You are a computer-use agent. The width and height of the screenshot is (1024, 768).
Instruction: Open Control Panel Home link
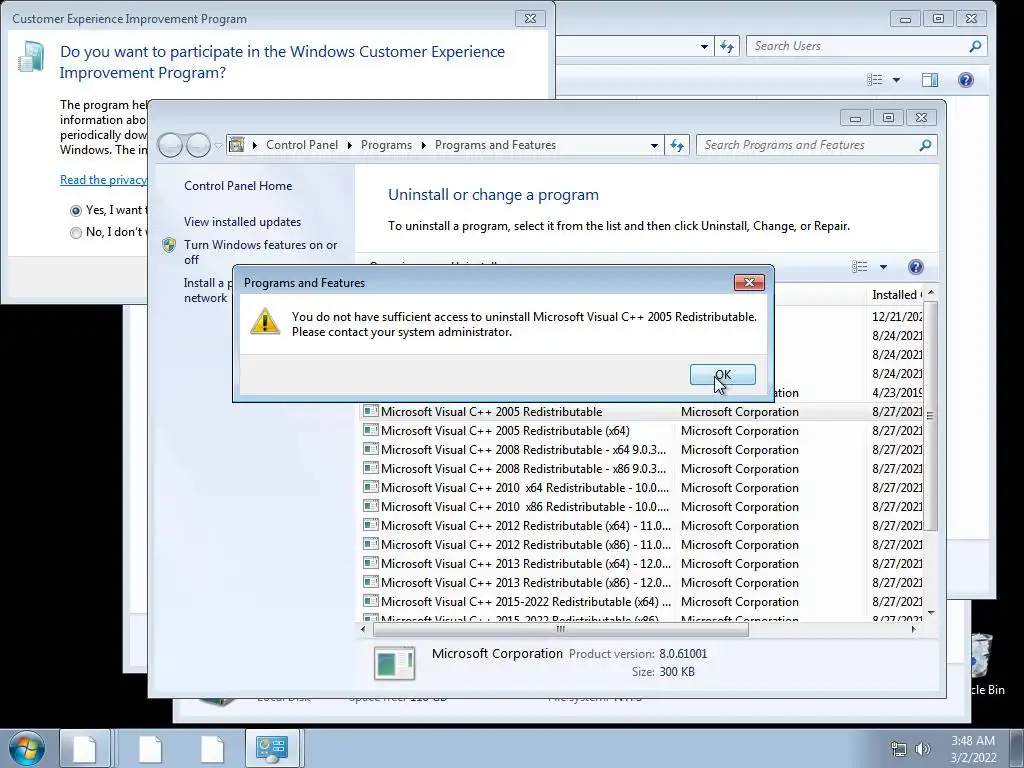[x=238, y=185]
